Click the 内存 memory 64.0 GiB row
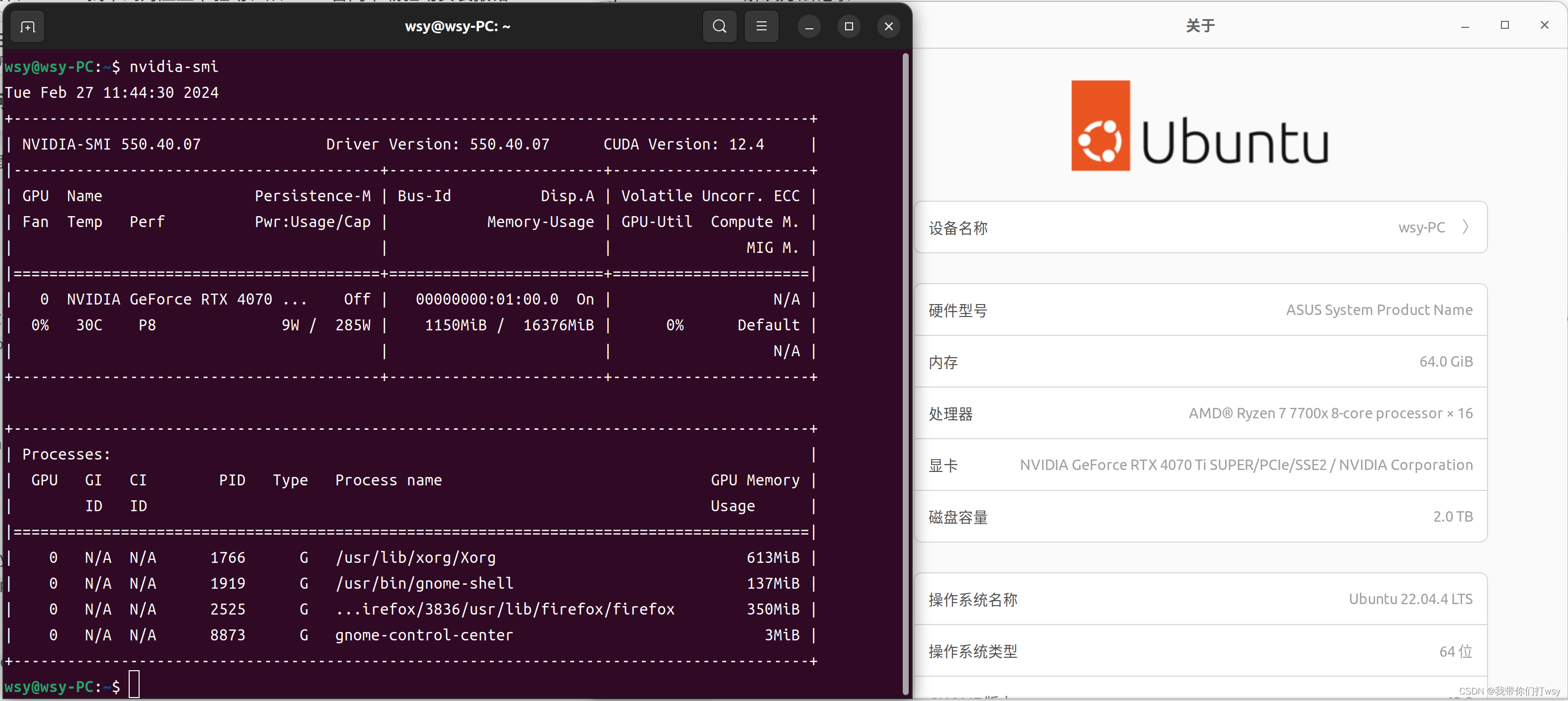Screen dimensions: 1568x701 [1199, 362]
